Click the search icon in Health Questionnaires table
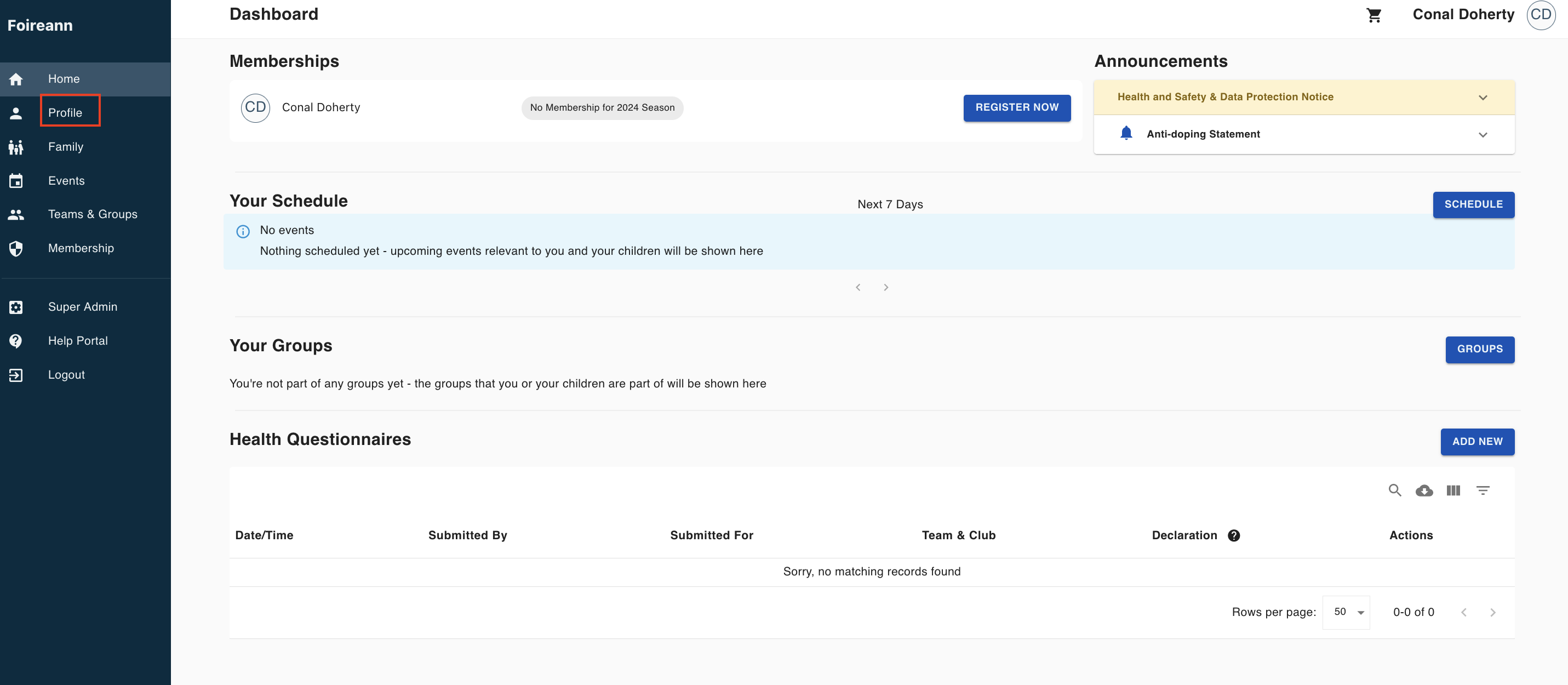This screenshot has width=1568, height=685. pos(1394,490)
